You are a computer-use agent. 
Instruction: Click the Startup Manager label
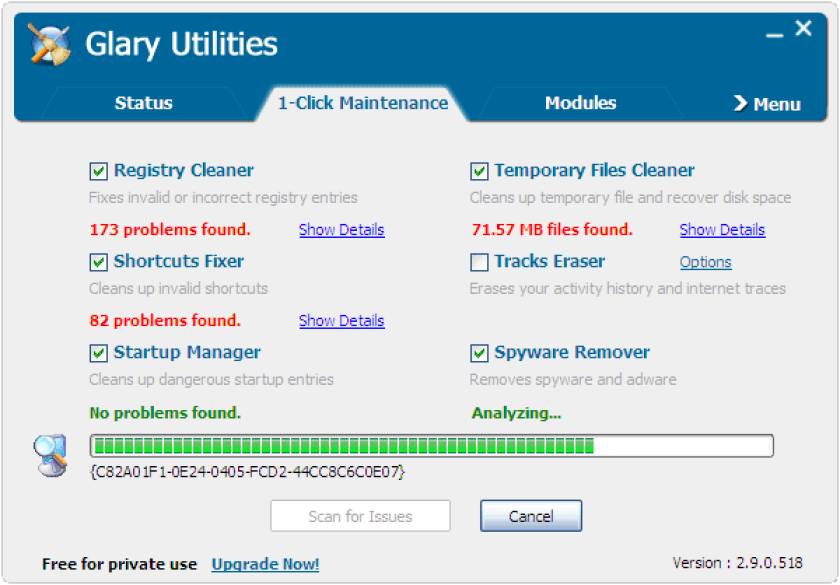(187, 352)
